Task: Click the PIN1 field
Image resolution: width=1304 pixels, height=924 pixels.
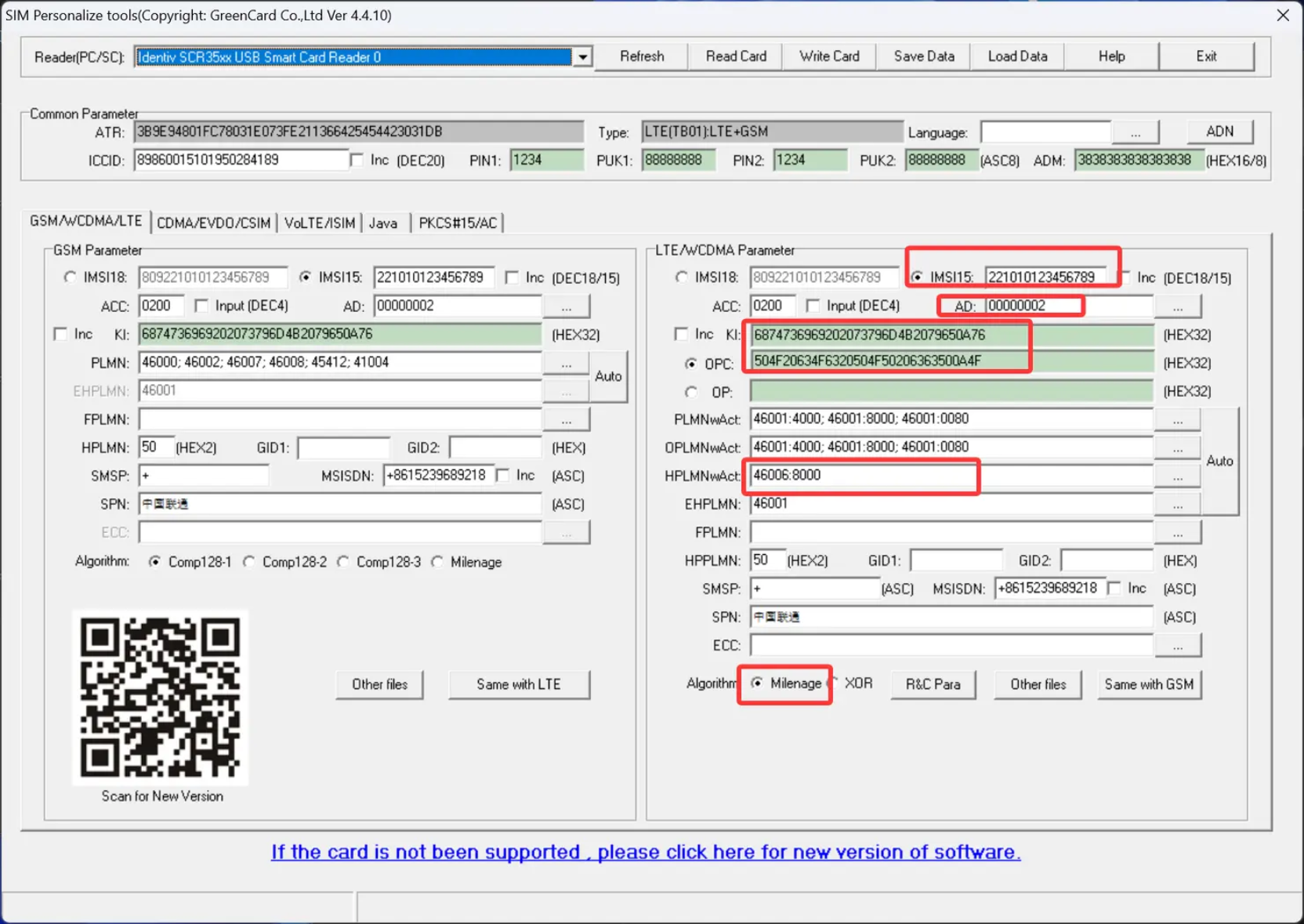Action: [x=547, y=160]
